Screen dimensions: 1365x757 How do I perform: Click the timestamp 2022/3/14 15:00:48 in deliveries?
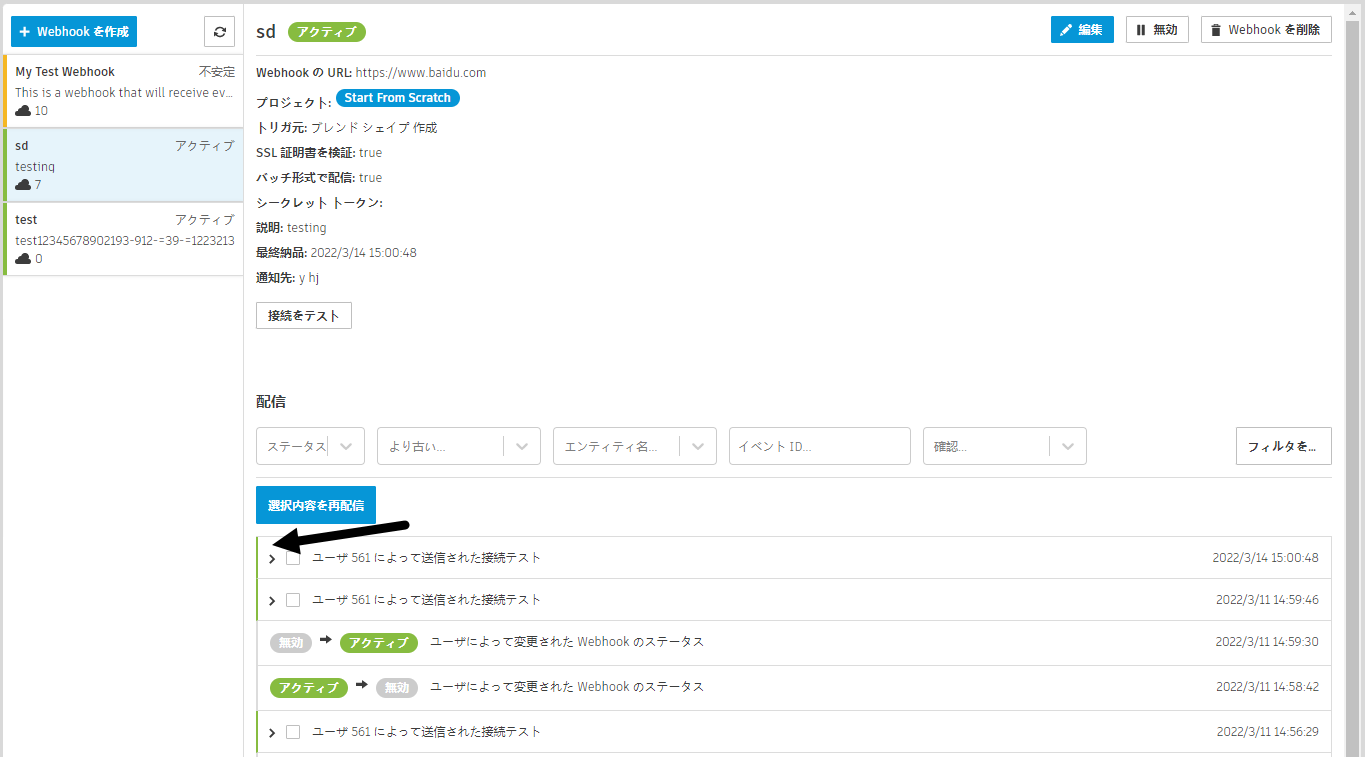pos(1265,558)
